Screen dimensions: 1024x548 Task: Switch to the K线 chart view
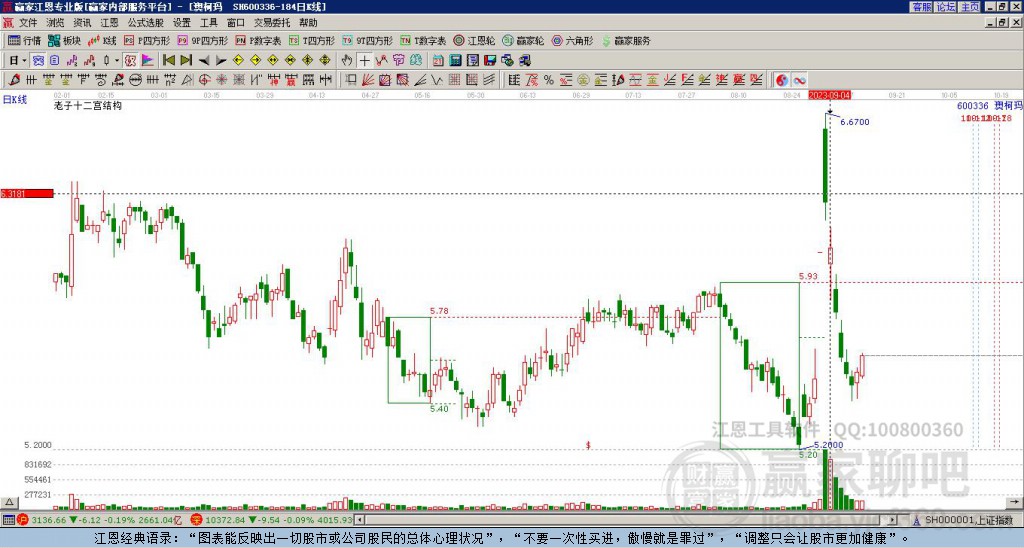(x=103, y=40)
